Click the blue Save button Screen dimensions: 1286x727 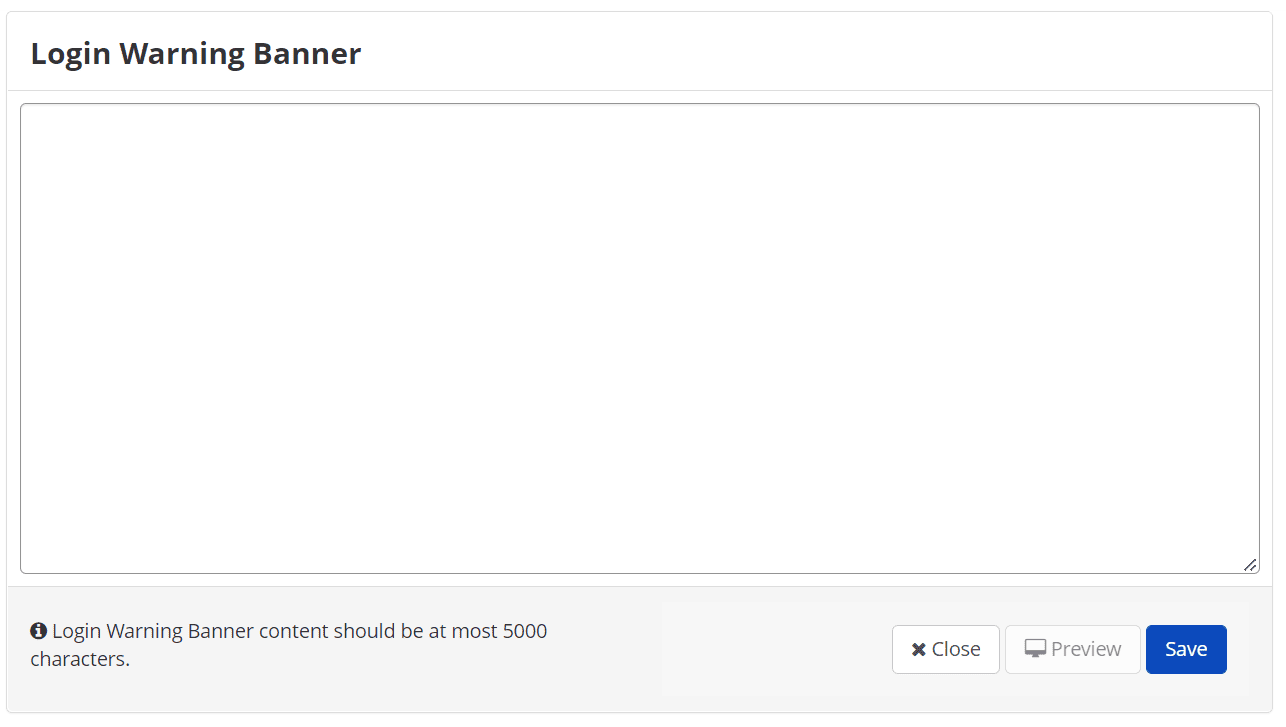1186,650
